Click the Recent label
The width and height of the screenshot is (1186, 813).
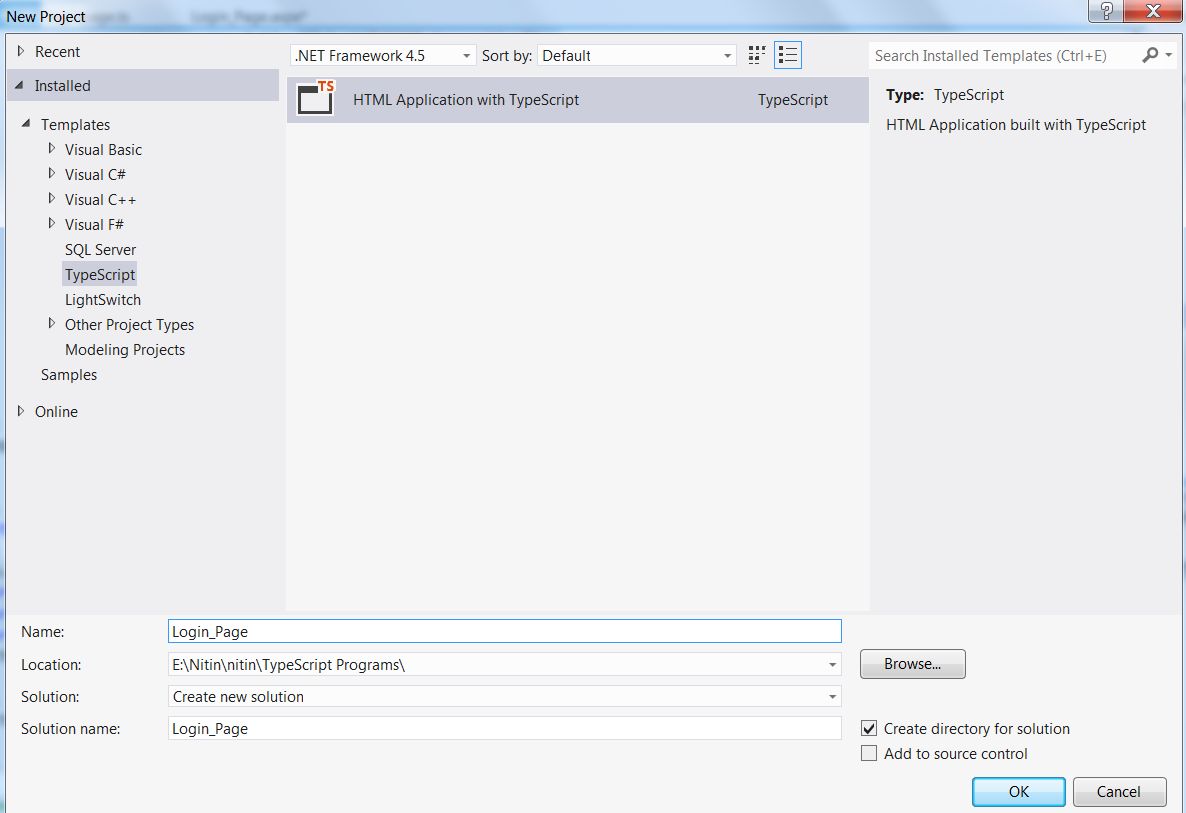(x=57, y=51)
